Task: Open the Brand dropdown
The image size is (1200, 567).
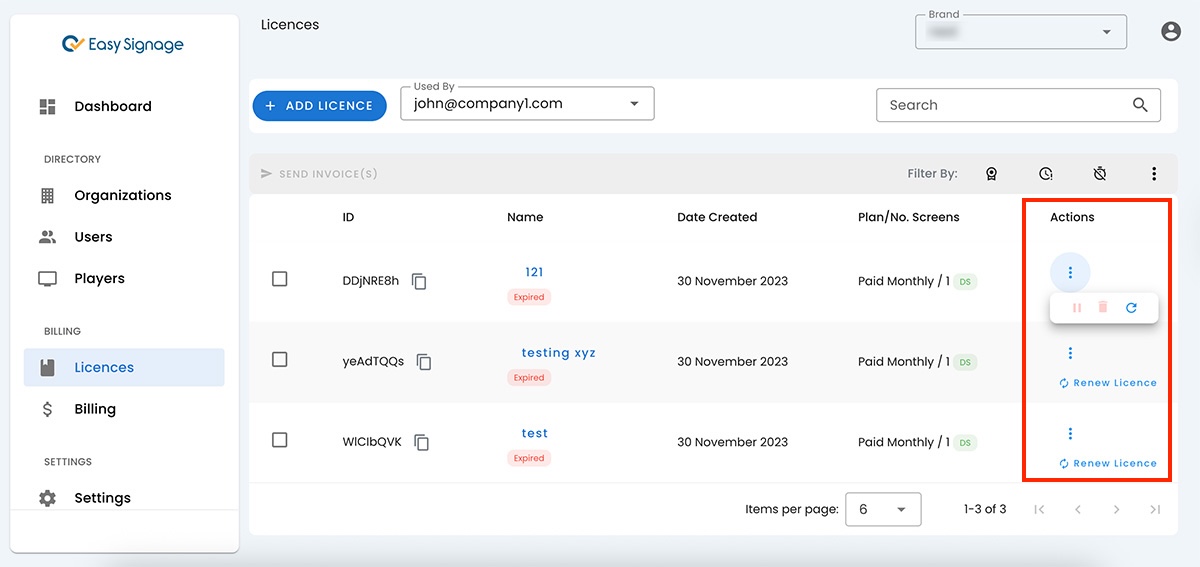Action: 1106,32
